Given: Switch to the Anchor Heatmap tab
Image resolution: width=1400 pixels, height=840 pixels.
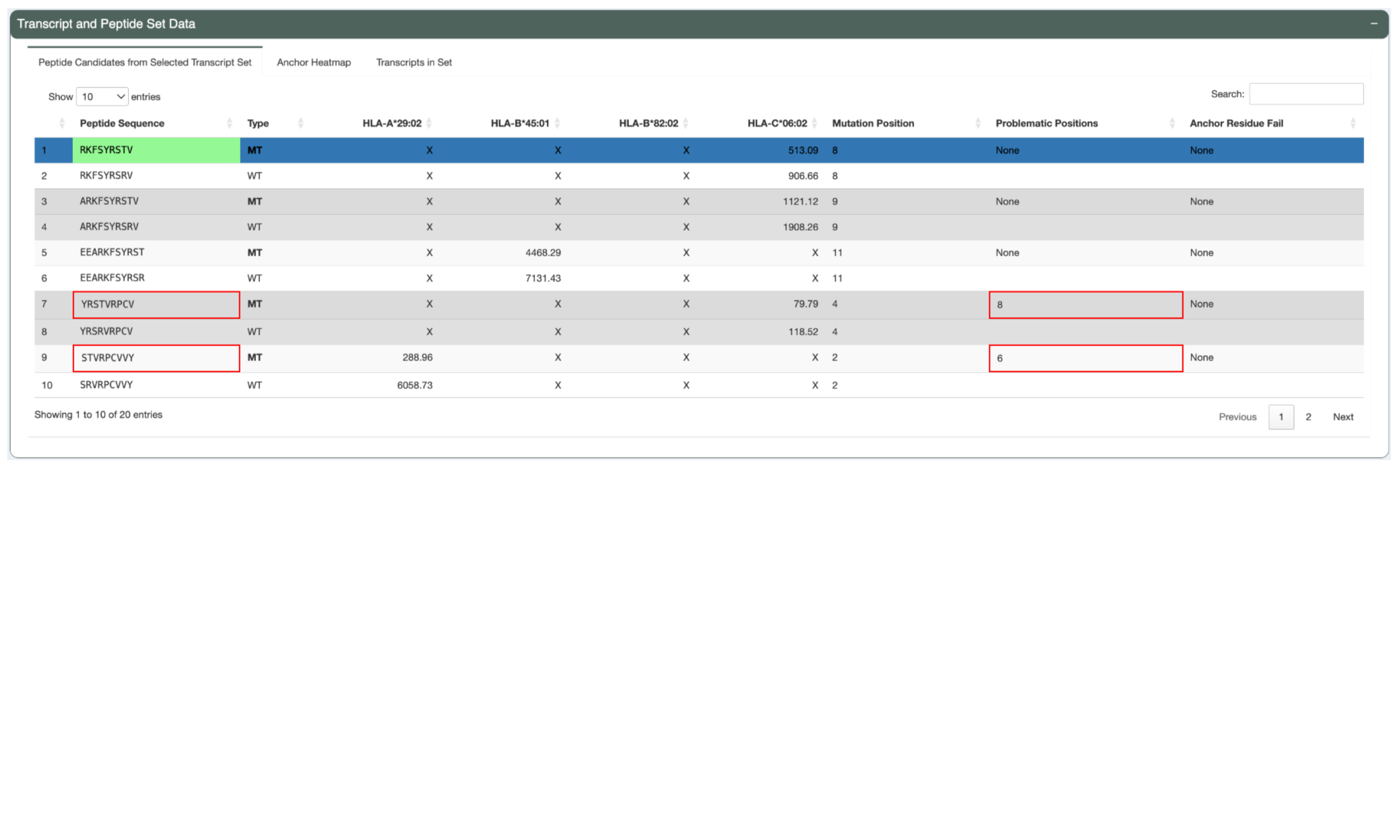Looking at the screenshot, I should pyautogui.click(x=314, y=62).
